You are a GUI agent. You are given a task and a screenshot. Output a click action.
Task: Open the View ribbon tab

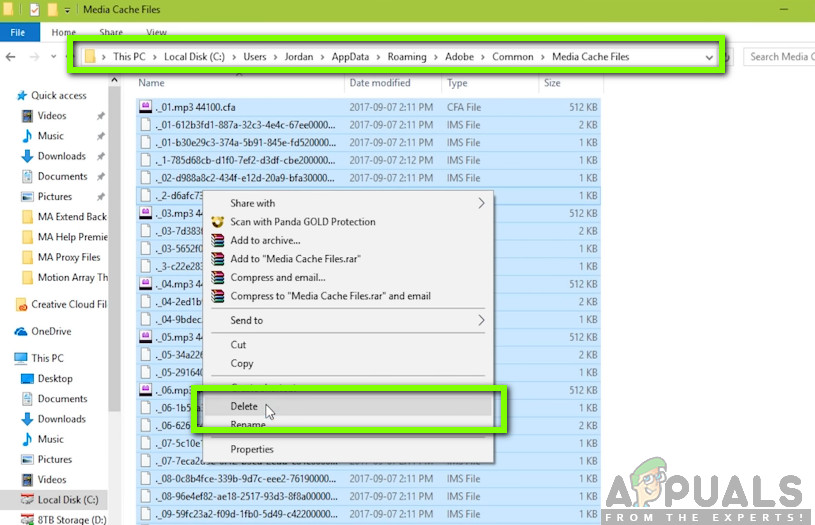point(156,32)
